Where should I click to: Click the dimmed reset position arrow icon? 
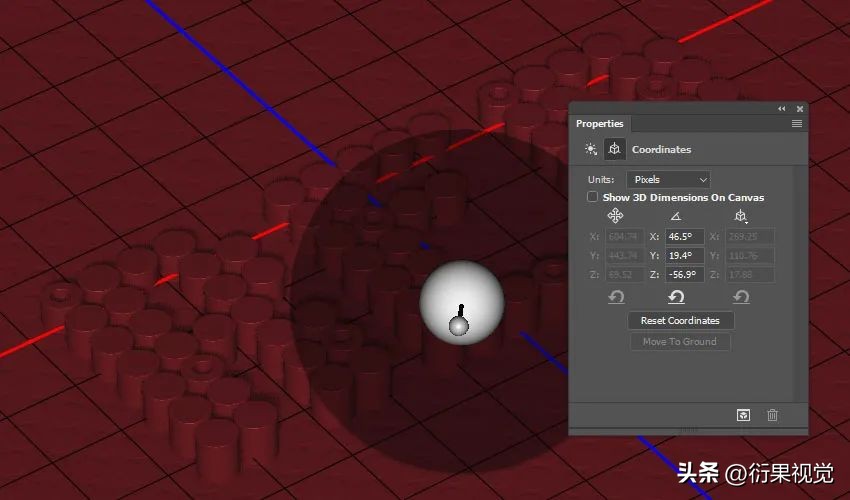(616, 297)
